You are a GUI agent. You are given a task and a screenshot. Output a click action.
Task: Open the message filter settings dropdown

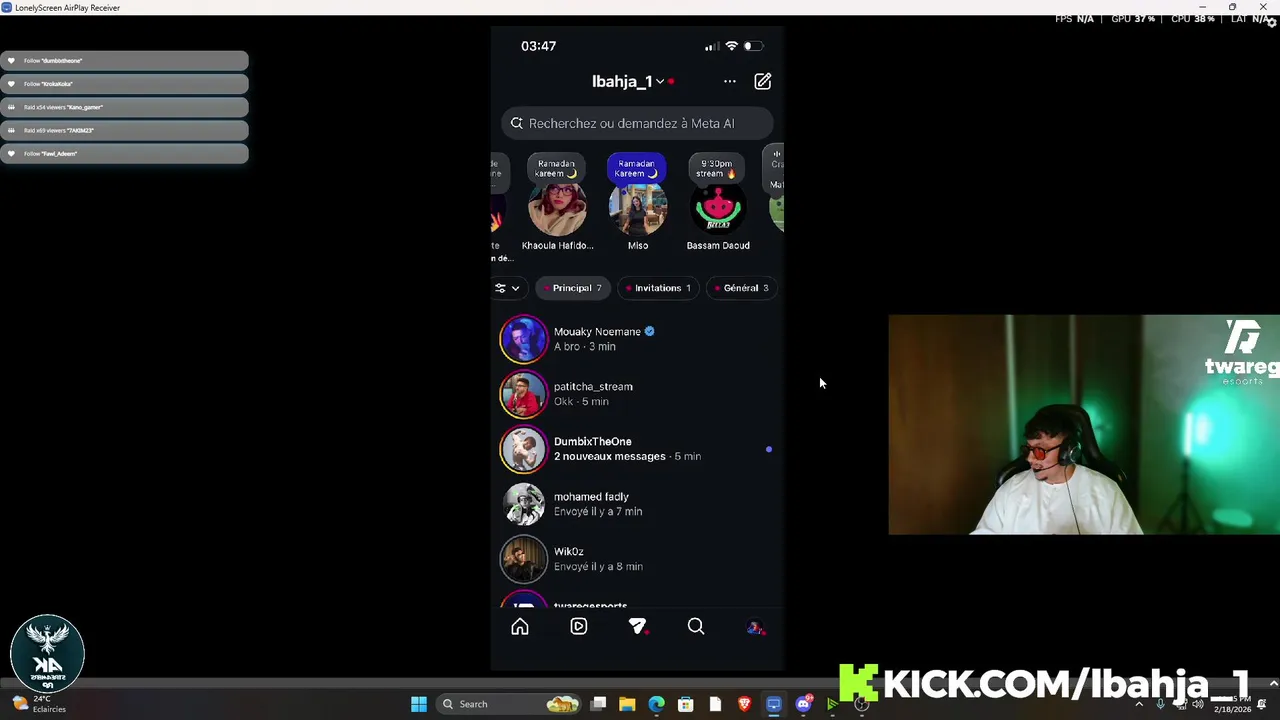[x=507, y=288]
